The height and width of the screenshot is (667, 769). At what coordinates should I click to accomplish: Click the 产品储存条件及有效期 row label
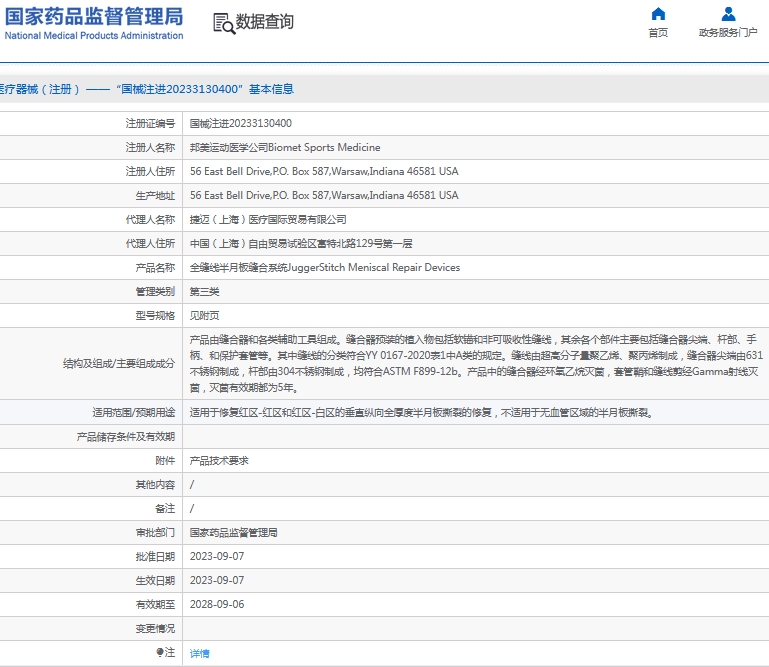[x=126, y=437]
